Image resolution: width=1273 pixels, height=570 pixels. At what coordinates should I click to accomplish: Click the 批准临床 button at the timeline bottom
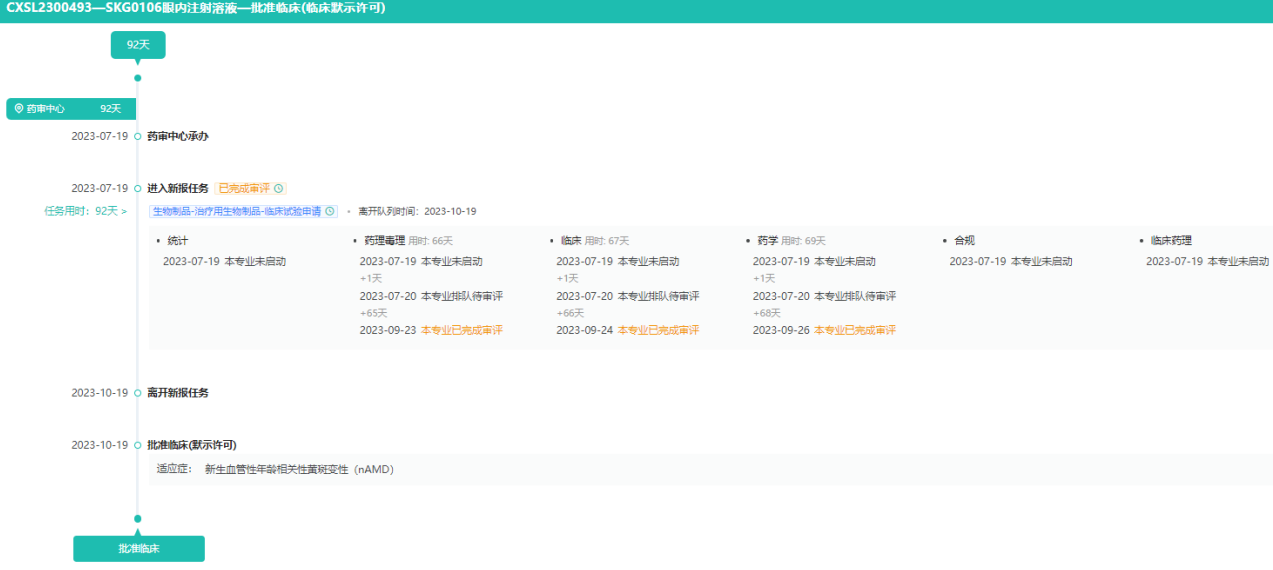click(139, 549)
